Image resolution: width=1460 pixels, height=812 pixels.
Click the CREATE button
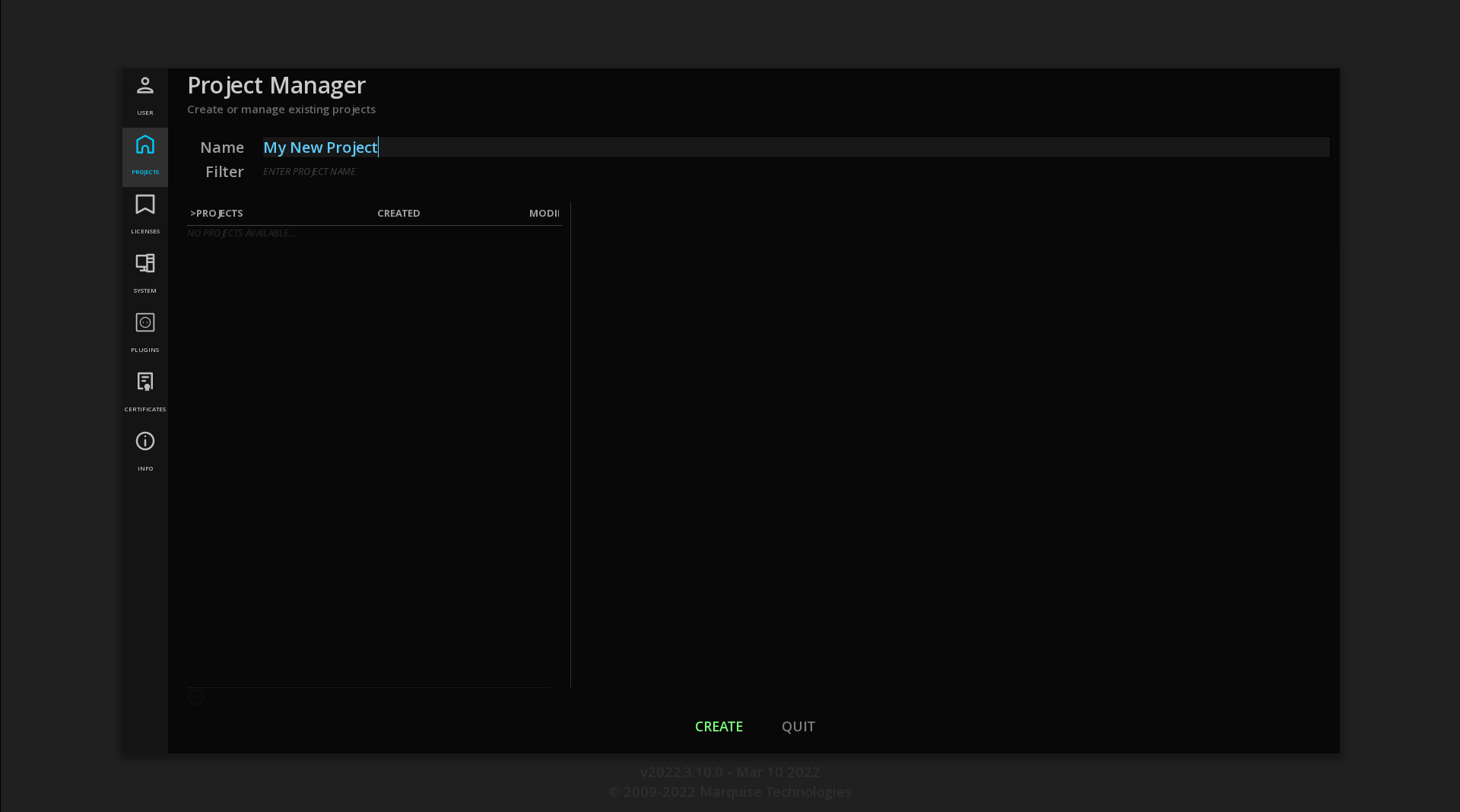click(x=719, y=727)
